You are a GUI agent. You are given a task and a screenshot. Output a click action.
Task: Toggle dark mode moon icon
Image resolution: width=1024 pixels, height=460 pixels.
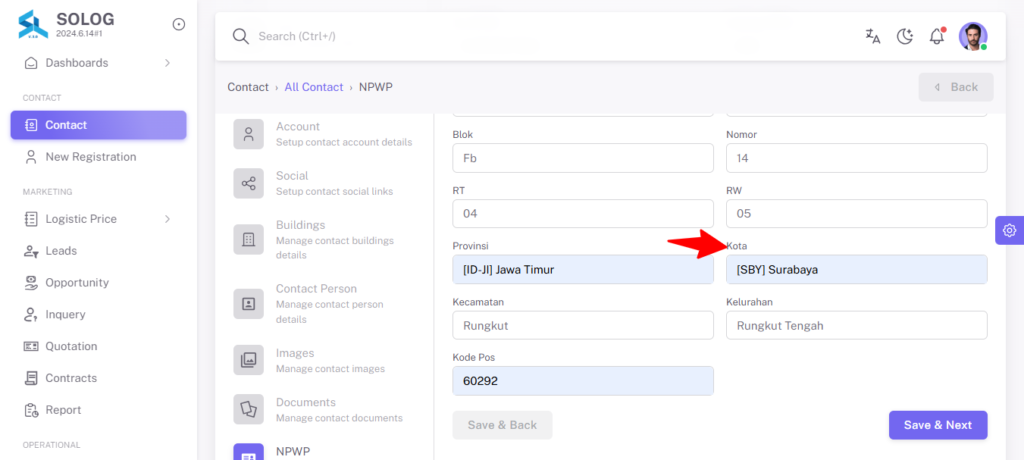[904, 37]
